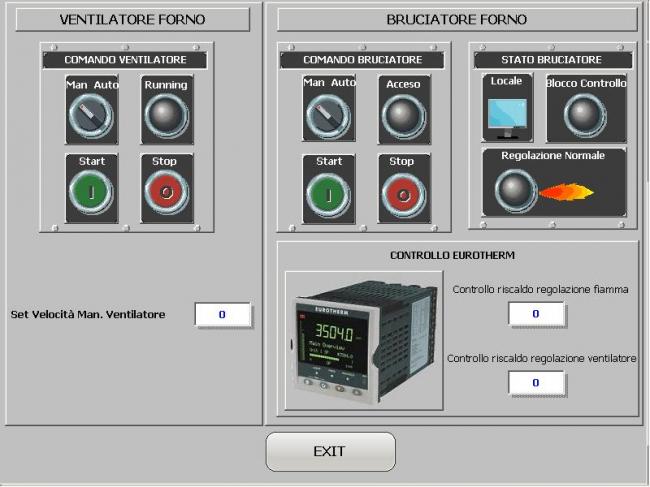This screenshot has height=487, width=650.
Task: Click the Blocco Controllo indicator lamp
Action: (x=585, y=115)
